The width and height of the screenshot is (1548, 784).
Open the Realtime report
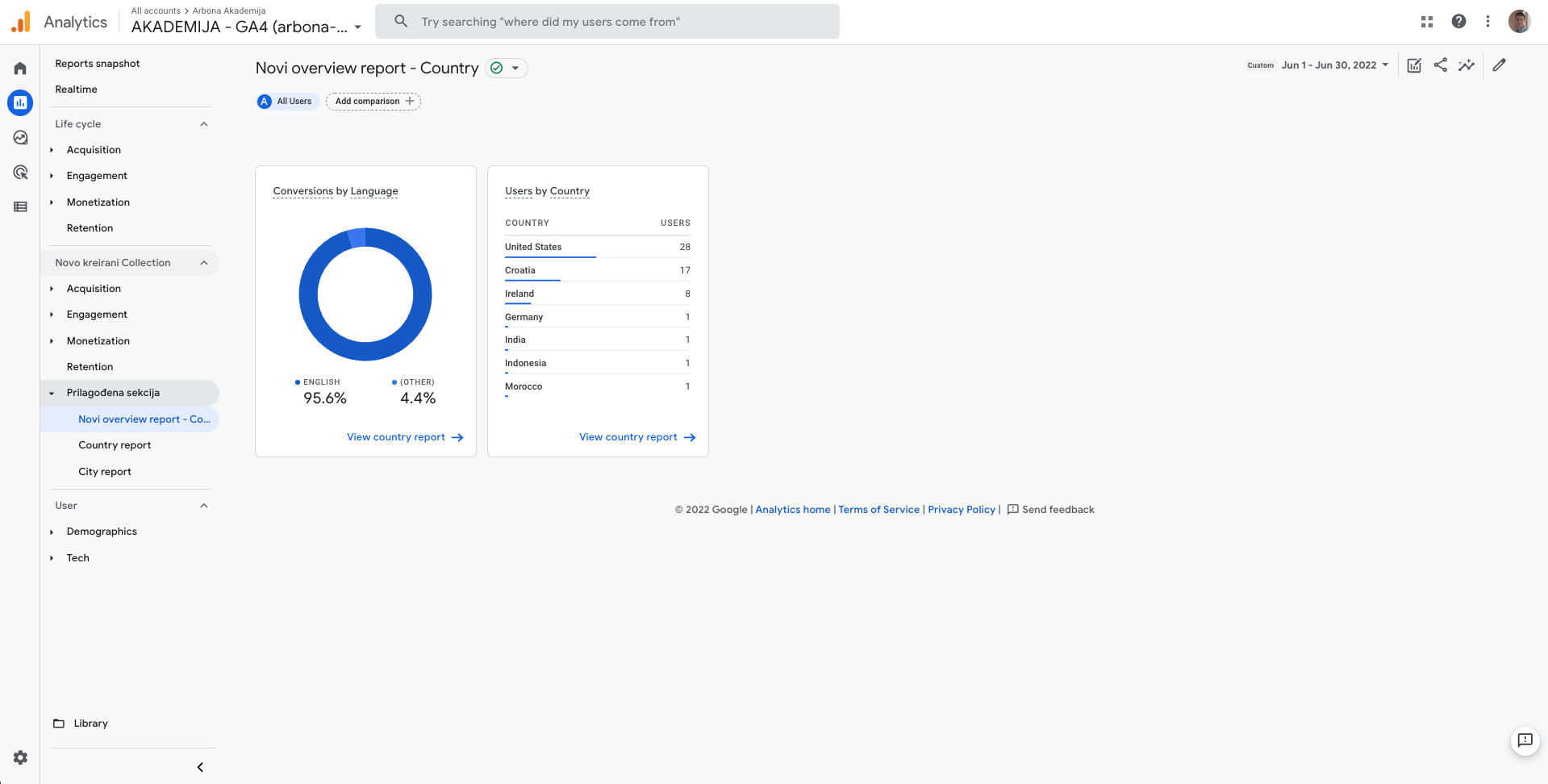pos(76,90)
